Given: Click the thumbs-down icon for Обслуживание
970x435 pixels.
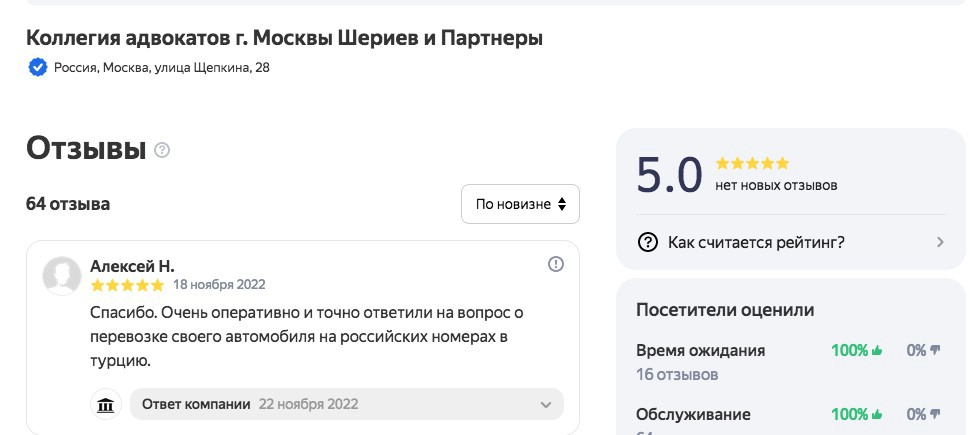Looking at the screenshot, I should 936,414.
